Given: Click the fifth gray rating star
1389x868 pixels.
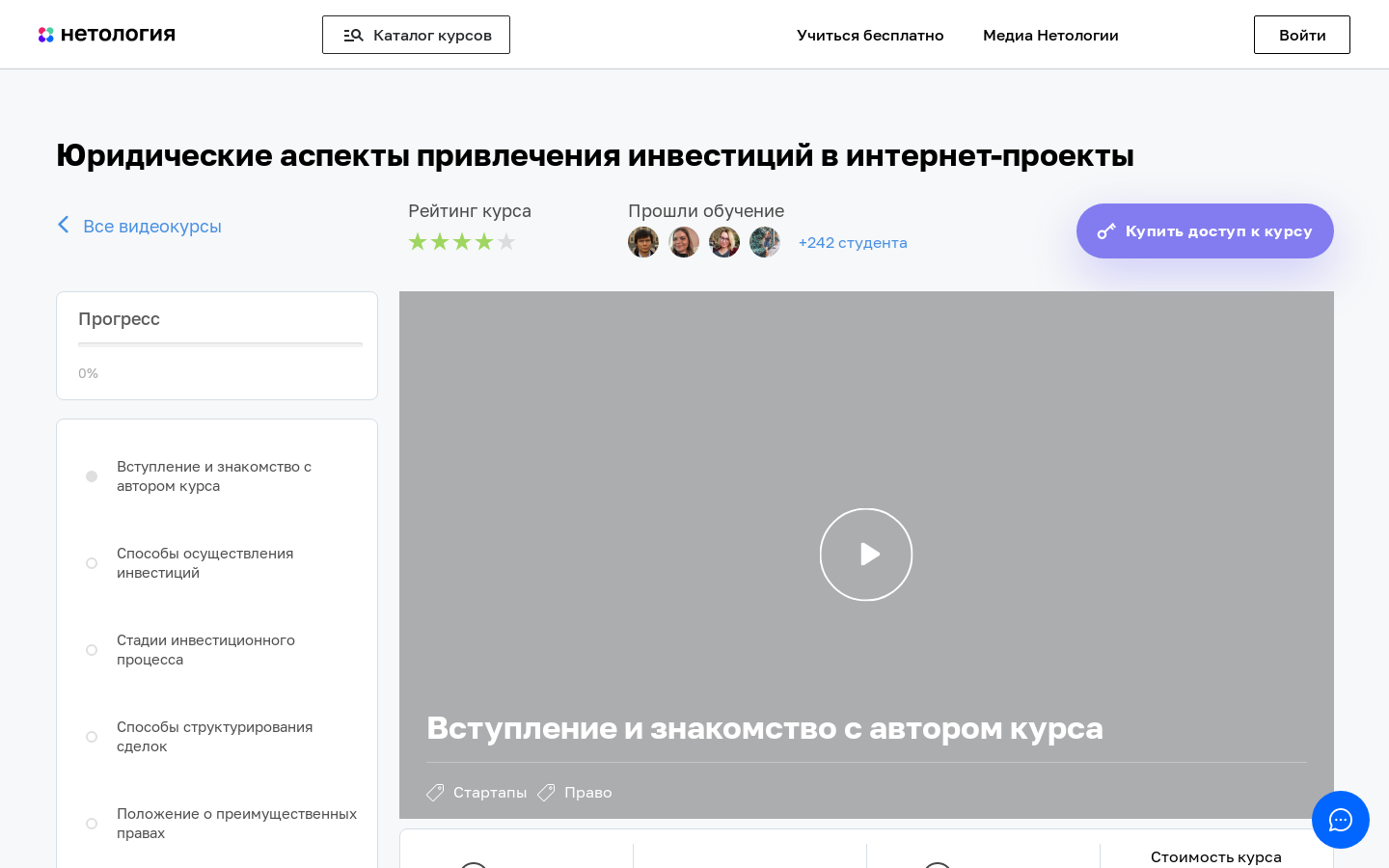Looking at the screenshot, I should (x=506, y=242).
